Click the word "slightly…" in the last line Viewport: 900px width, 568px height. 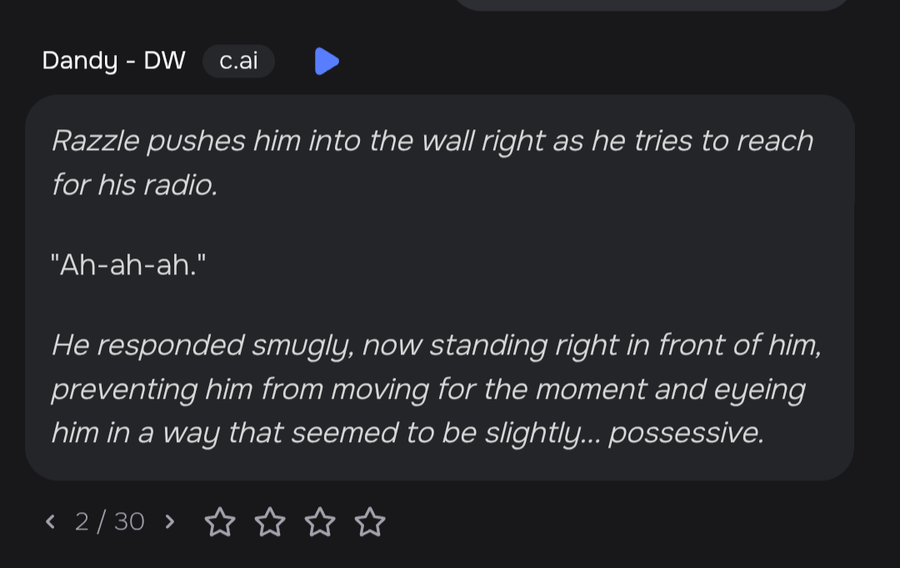tap(542, 433)
